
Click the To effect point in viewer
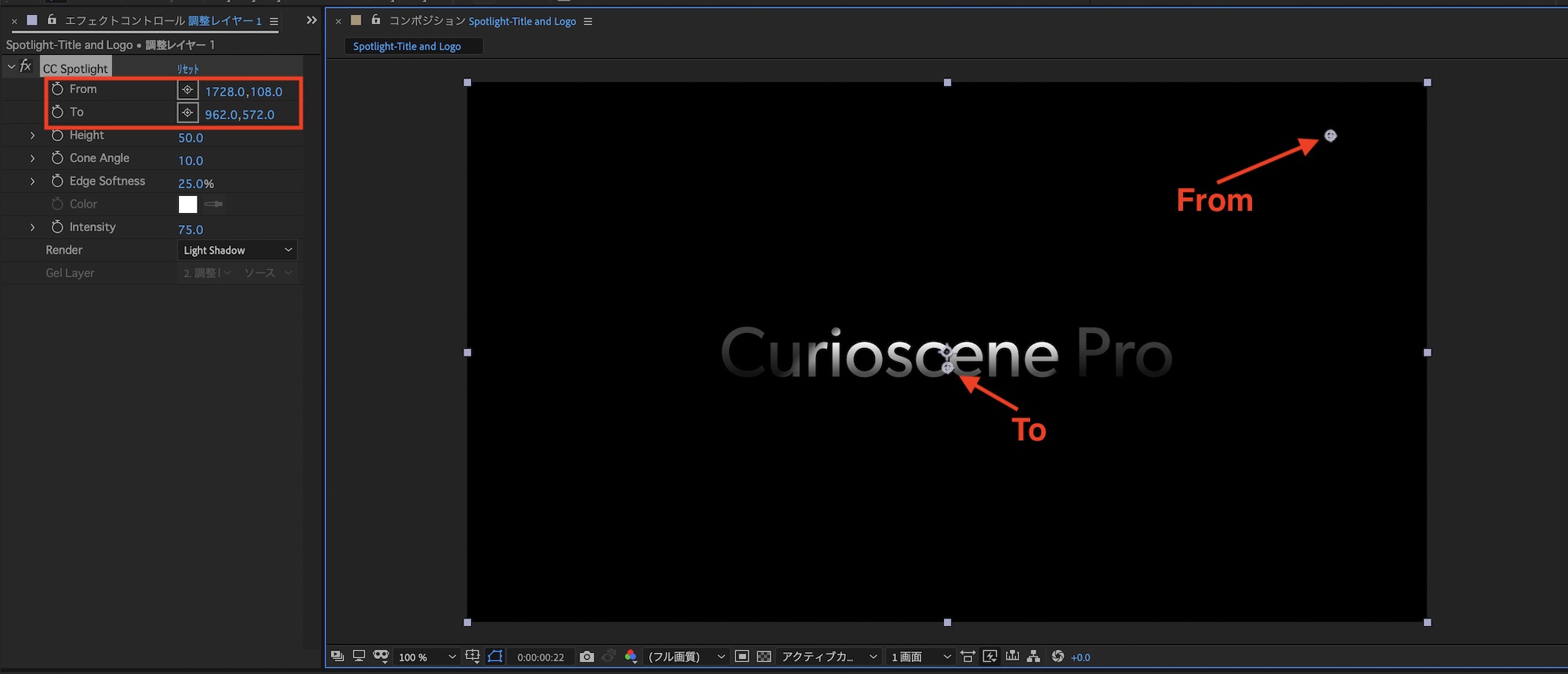point(948,368)
